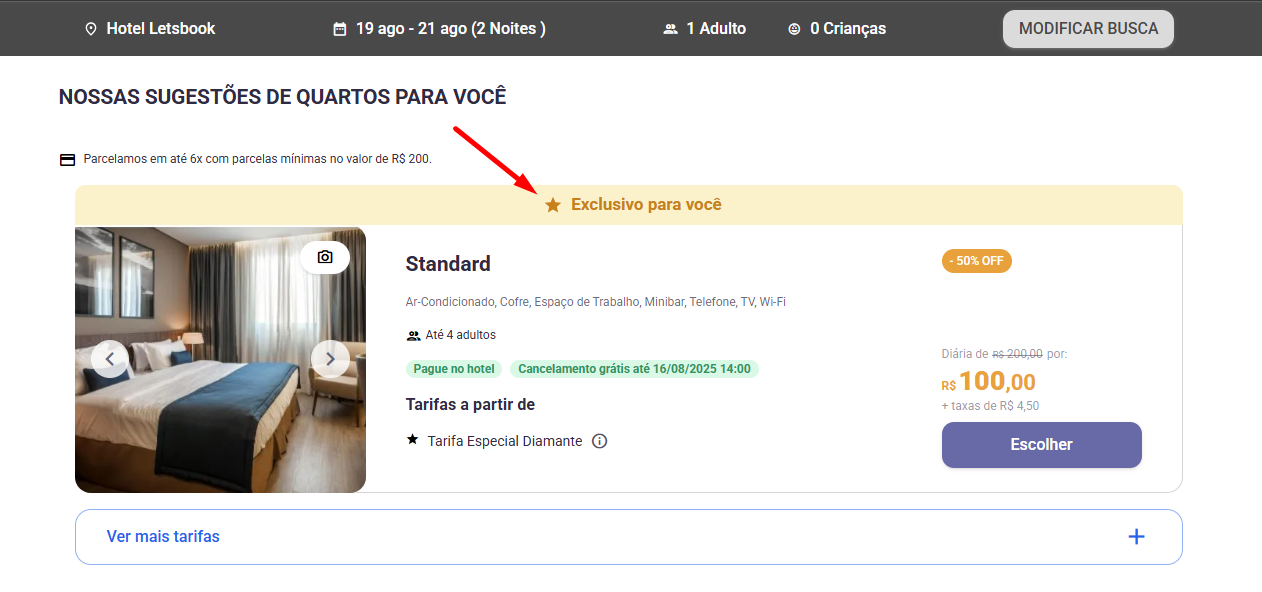The height and width of the screenshot is (592, 1262).
Task: Click the Cancelamento grátis até 16/08/2025 tag
Action: point(634,369)
